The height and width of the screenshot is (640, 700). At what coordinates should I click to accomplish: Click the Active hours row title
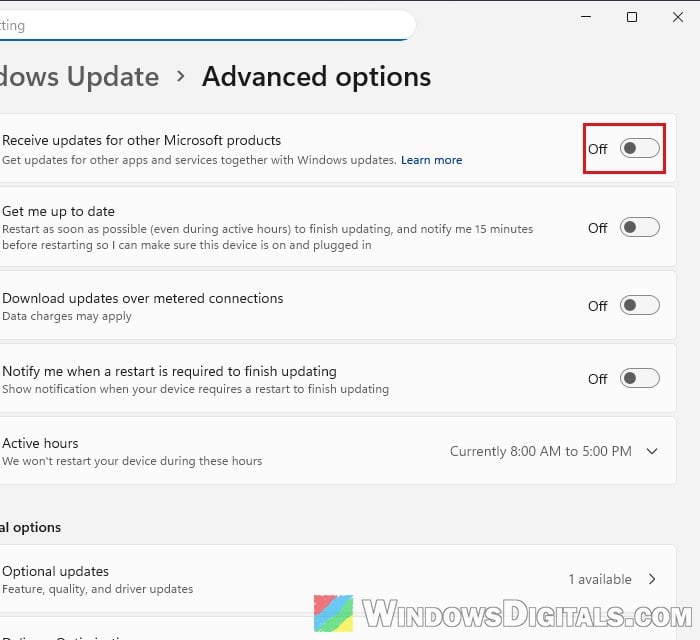click(x=40, y=443)
